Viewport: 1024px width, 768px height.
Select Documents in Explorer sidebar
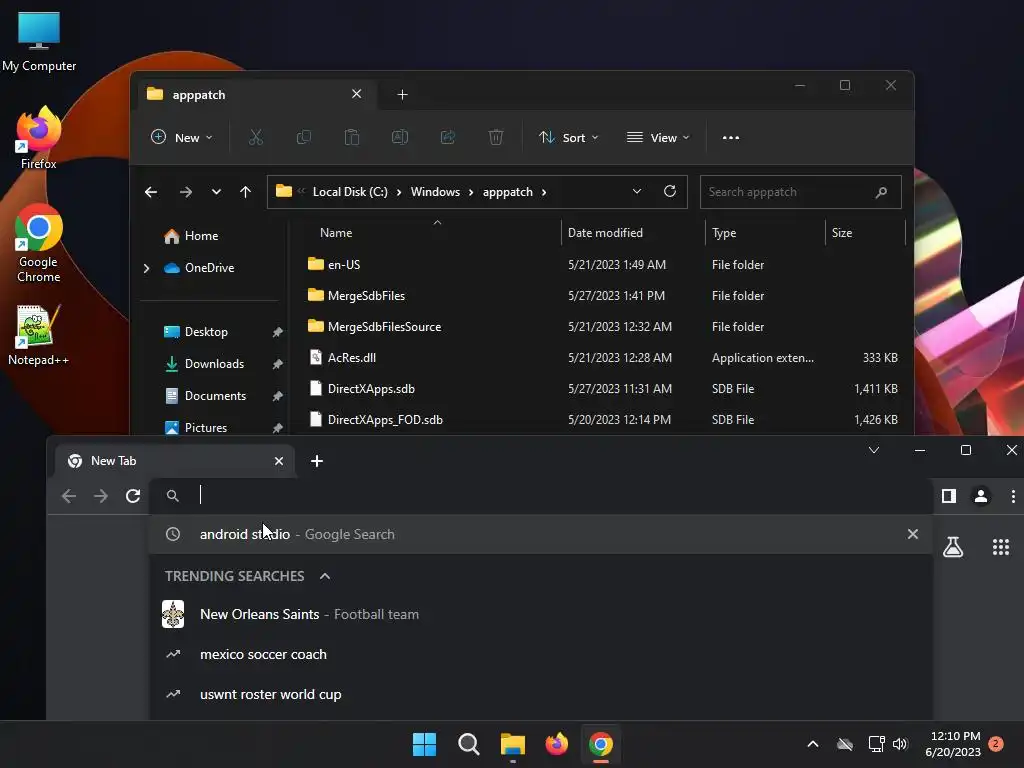click(216, 396)
